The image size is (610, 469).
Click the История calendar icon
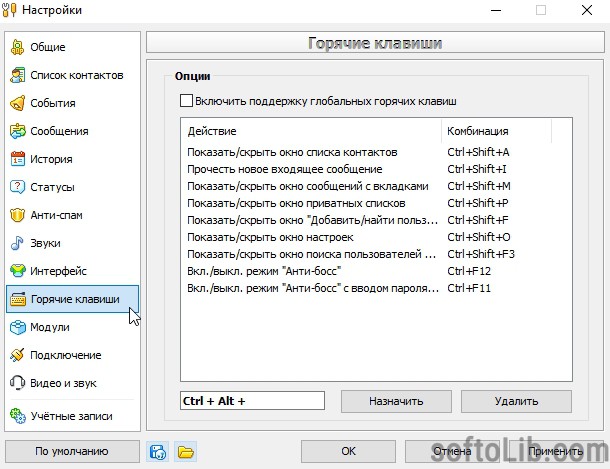[18, 159]
